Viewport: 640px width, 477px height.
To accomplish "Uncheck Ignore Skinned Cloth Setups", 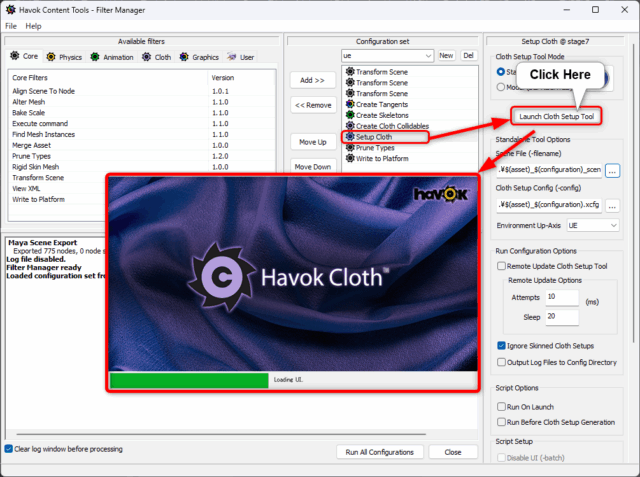I will click(502, 345).
